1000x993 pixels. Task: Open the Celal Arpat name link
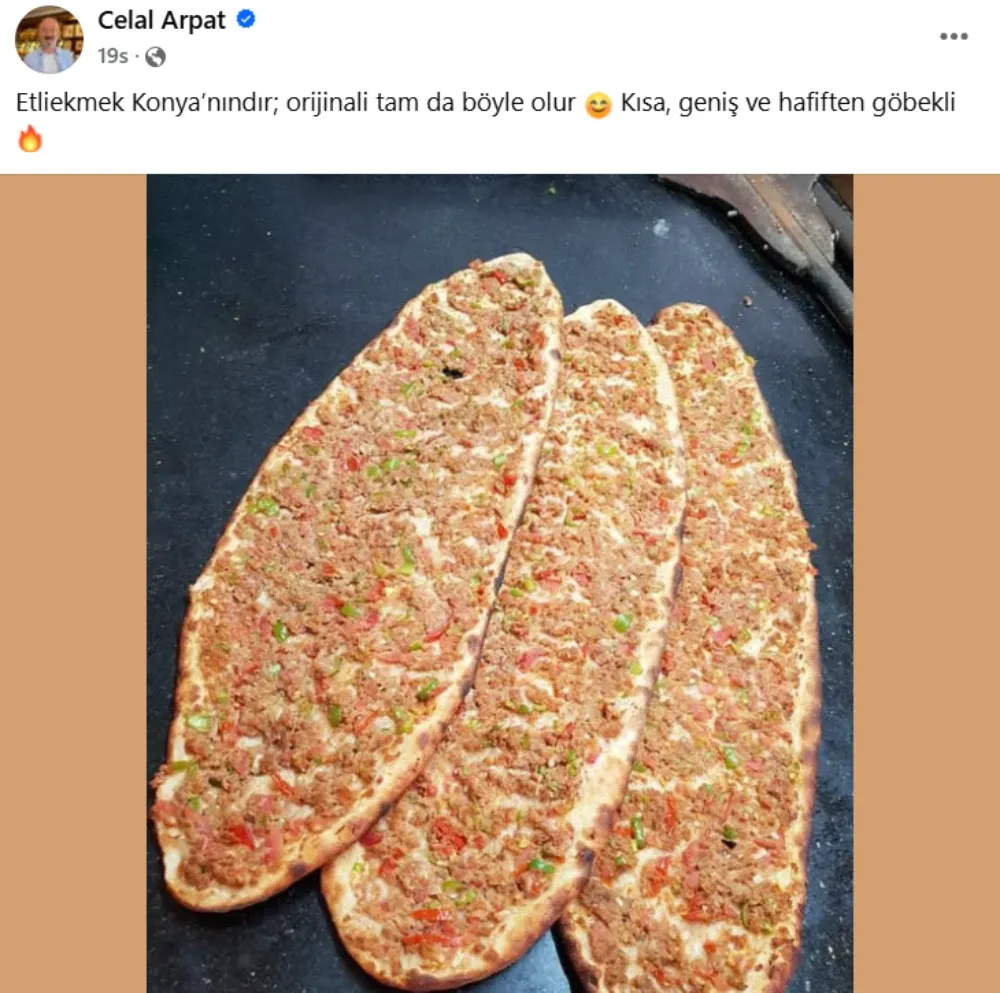coord(161,20)
